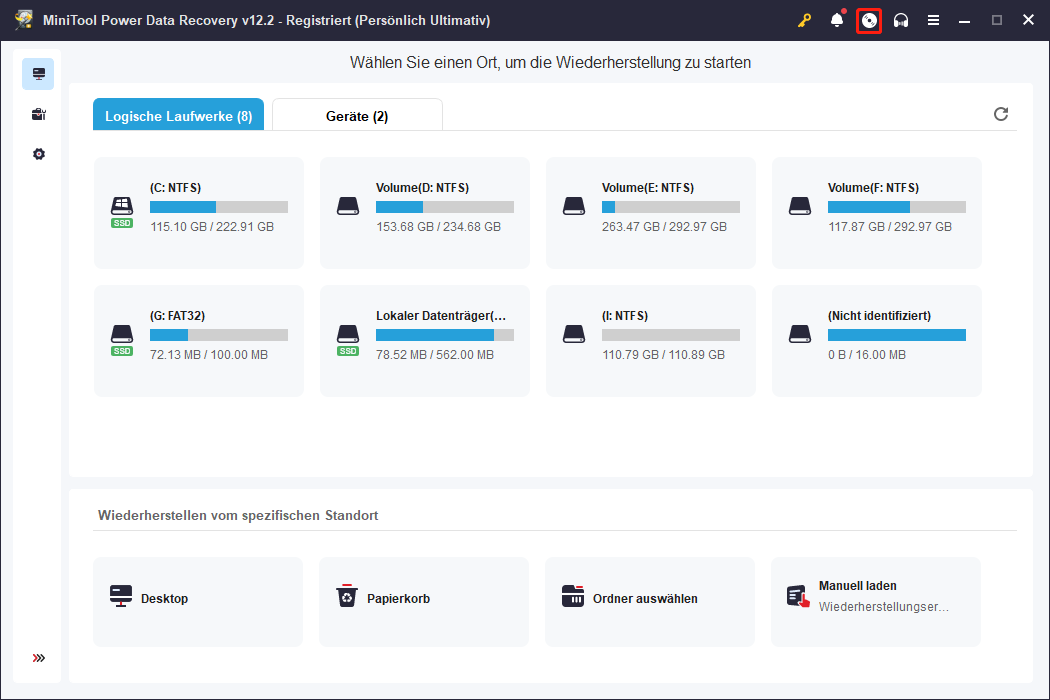
Task: Switch to the Geräte (2) tab
Action: pos(357,116)
